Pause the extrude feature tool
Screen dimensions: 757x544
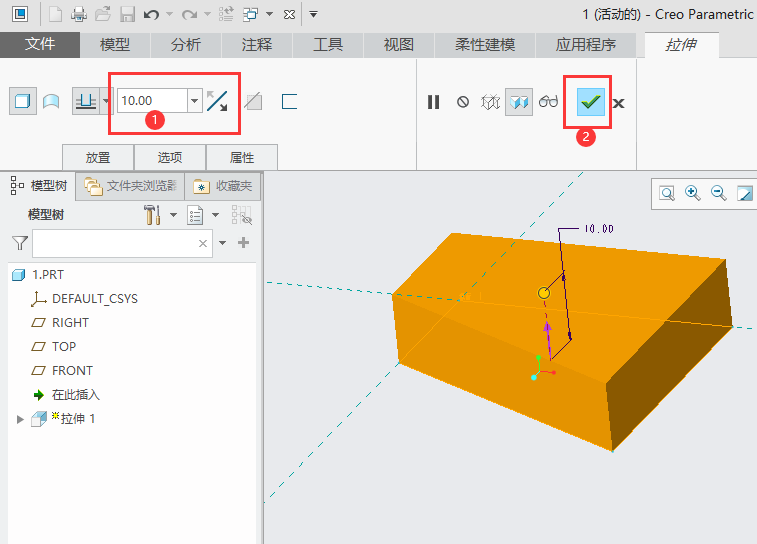click(434, 102)
